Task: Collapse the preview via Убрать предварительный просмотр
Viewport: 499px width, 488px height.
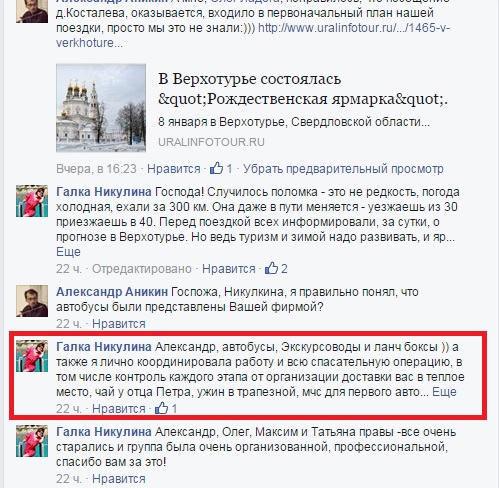Action: coord(343,169)
